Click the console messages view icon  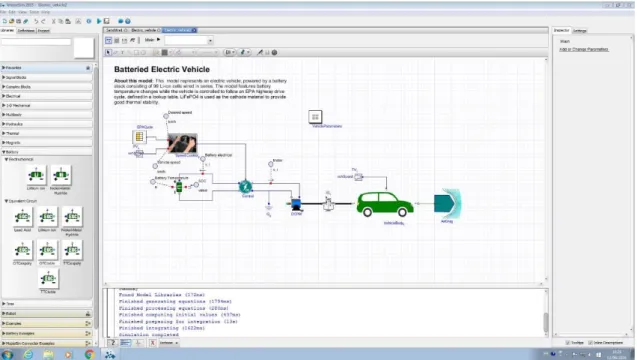(126, 343)
